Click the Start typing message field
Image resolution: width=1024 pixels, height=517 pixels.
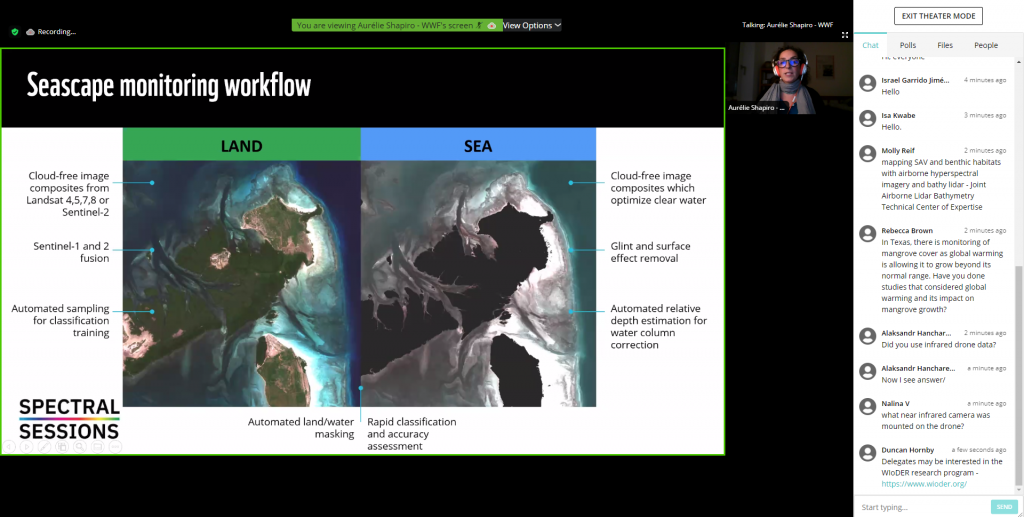[920, 507]
